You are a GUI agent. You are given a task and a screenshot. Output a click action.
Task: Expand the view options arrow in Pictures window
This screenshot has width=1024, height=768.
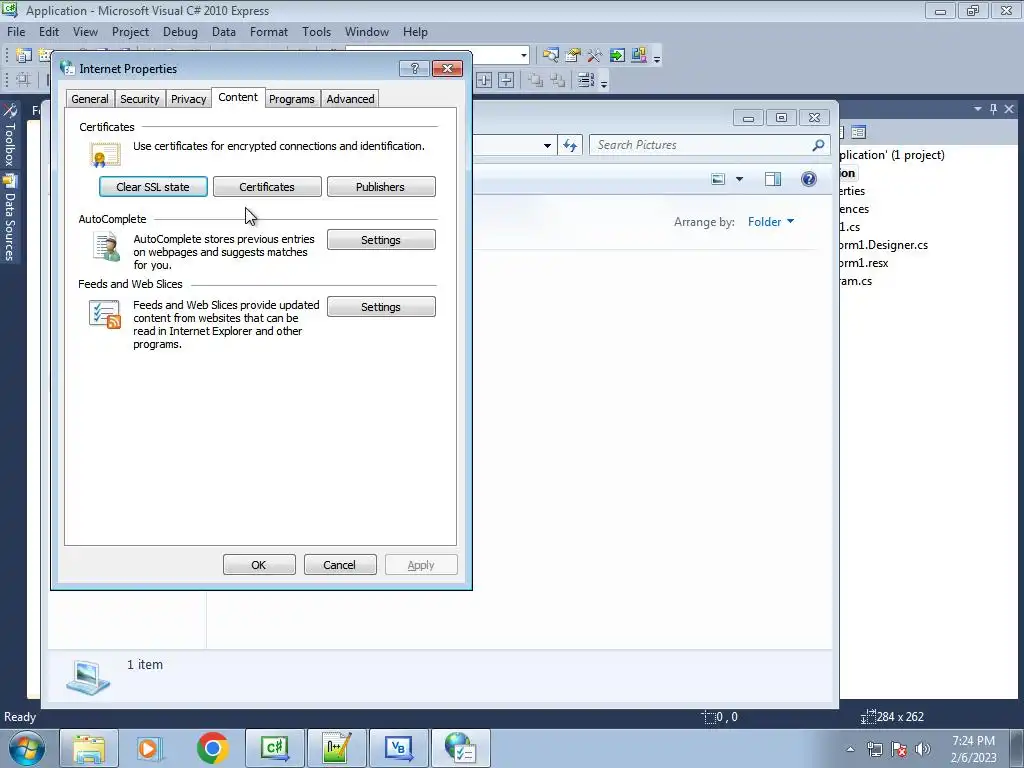[x=739, y=179]
